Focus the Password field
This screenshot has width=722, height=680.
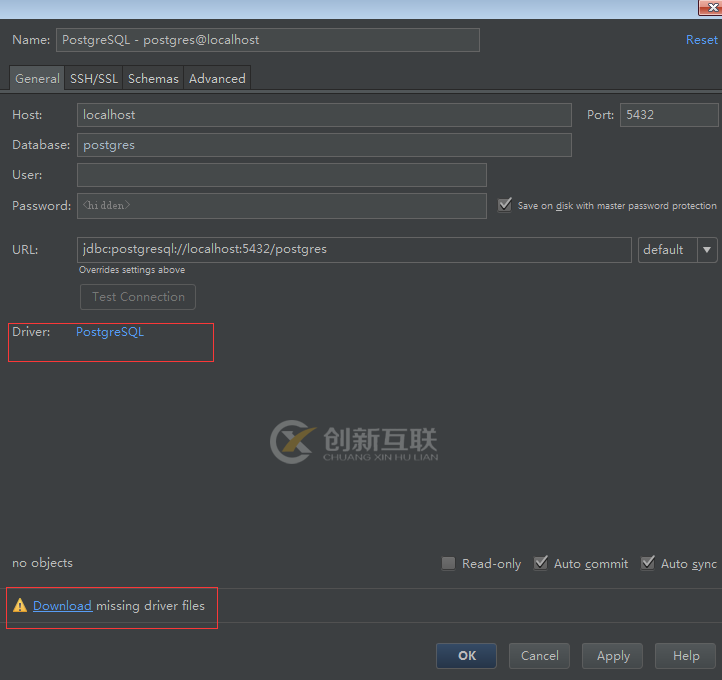(282, 206)
